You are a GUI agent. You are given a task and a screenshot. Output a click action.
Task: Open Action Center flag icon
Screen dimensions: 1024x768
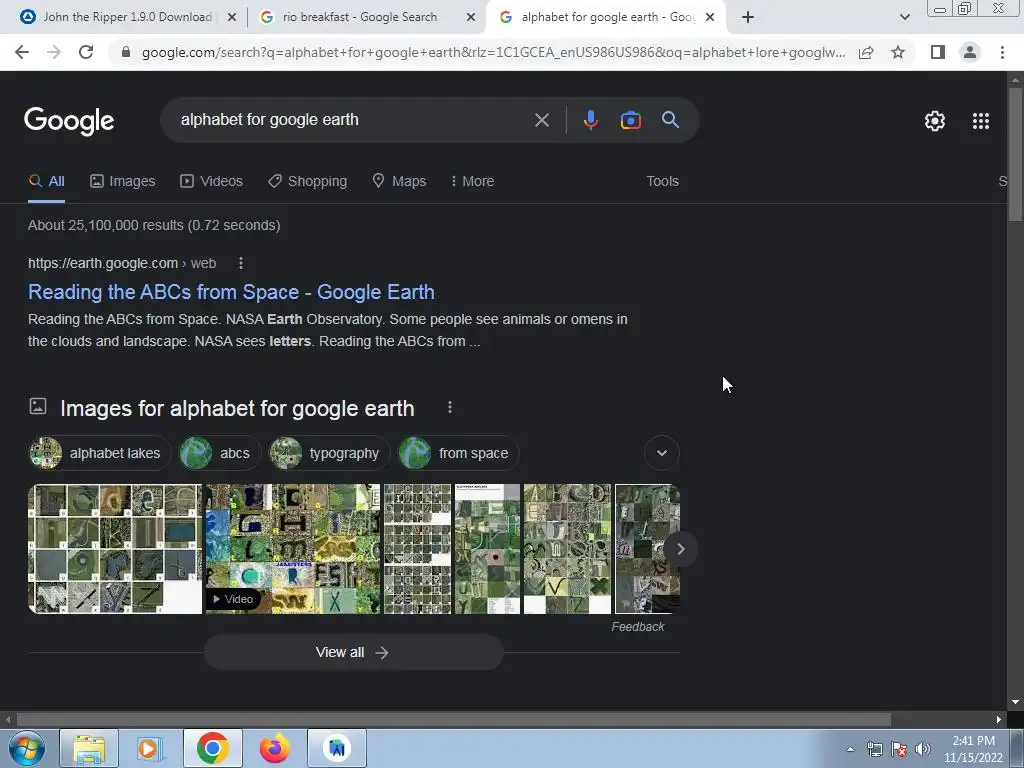(x=899, y=749)
